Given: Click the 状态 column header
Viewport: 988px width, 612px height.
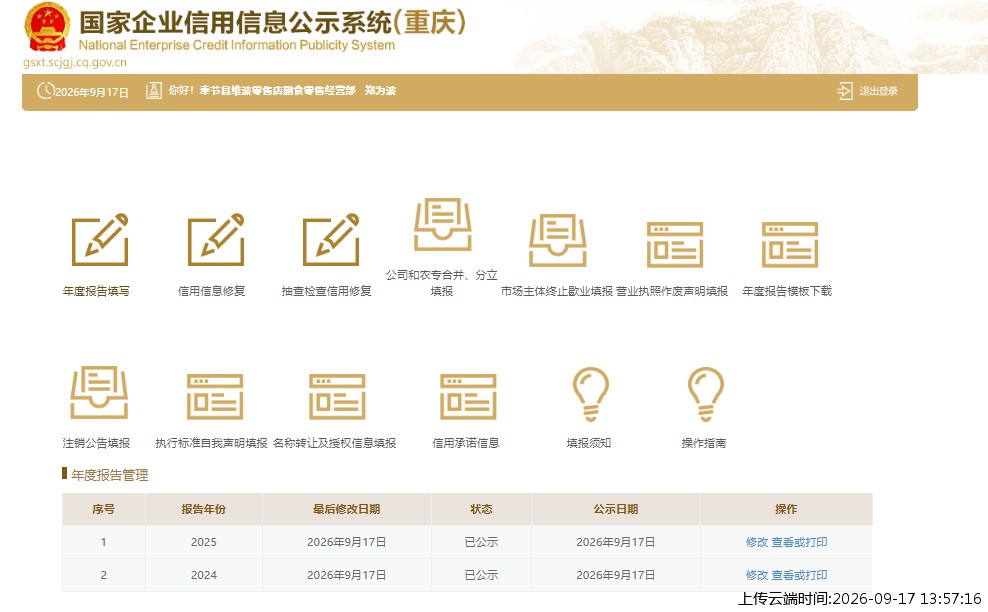Looking at the screenshot, I should point(481,509).
